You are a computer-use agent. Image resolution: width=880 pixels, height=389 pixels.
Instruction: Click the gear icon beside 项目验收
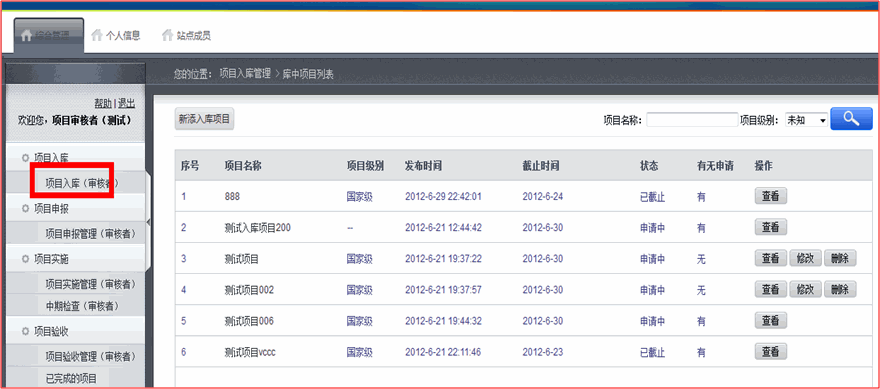(25, 331)
